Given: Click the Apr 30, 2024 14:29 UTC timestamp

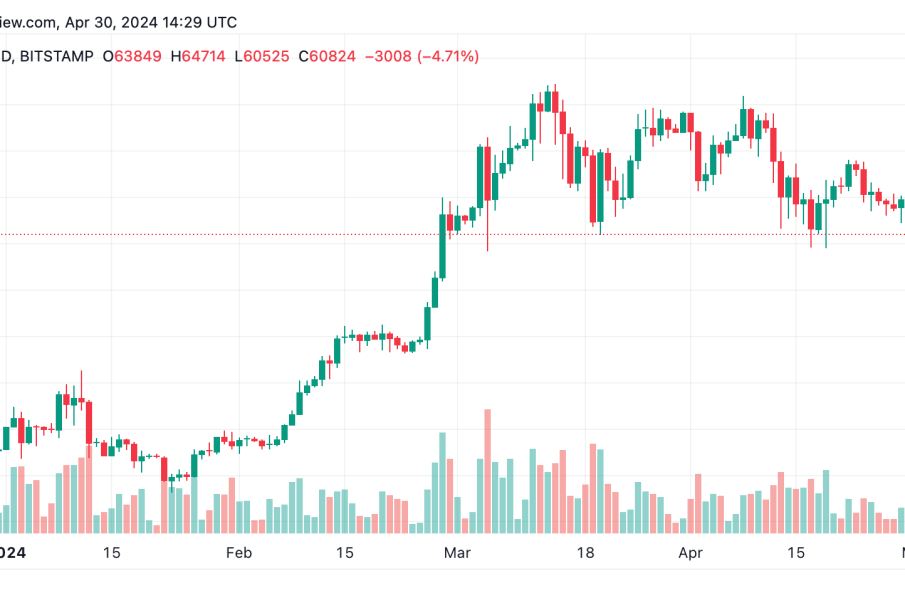Looking at the screenshot, I should pos(151,23).
